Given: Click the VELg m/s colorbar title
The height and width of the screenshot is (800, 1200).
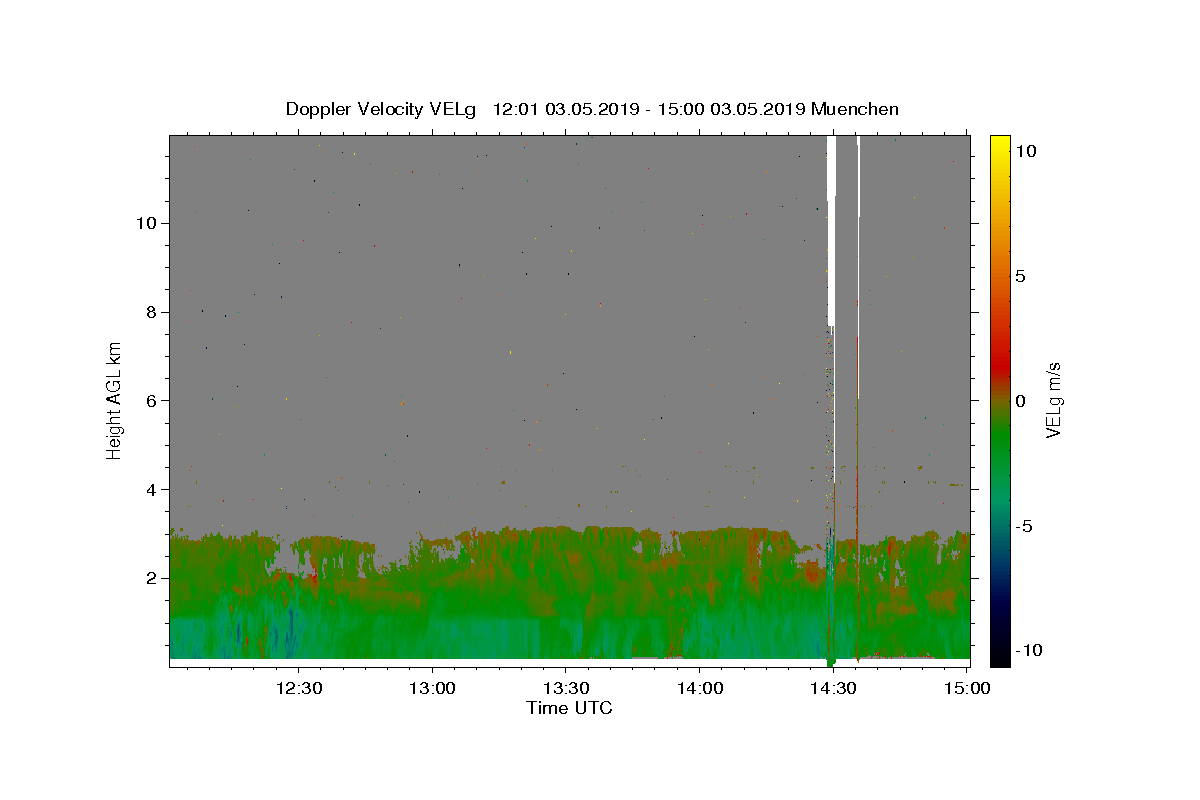Looking at the screenshot, I should pyautogui.click(x=1054, y=400).
